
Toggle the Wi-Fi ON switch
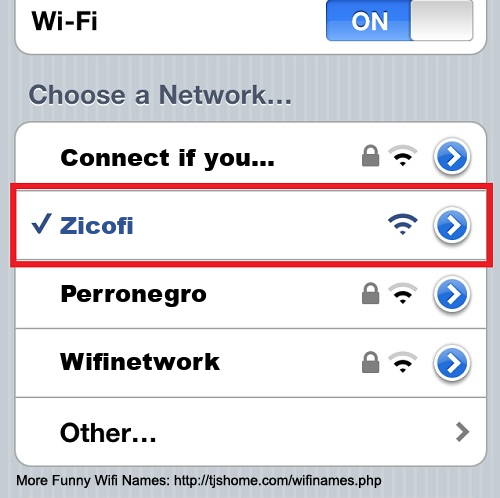(x=399, y=21)
